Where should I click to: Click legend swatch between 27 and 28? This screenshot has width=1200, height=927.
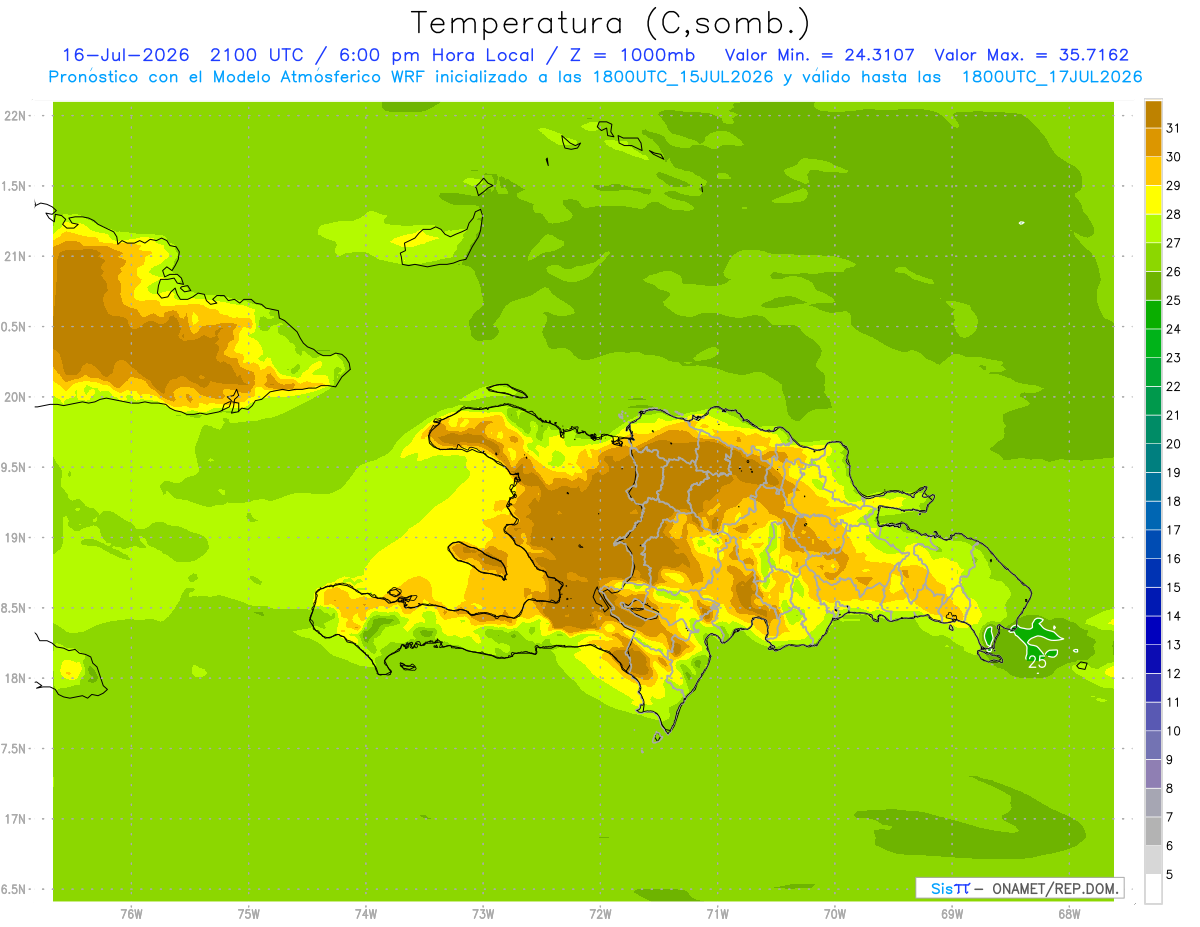tap(1153, 228)
